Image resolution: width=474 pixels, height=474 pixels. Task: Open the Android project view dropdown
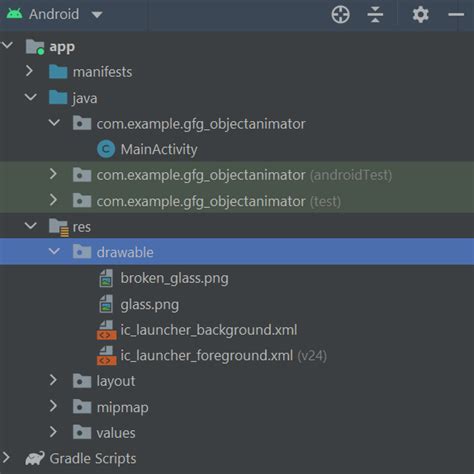[x=97, y=15]
